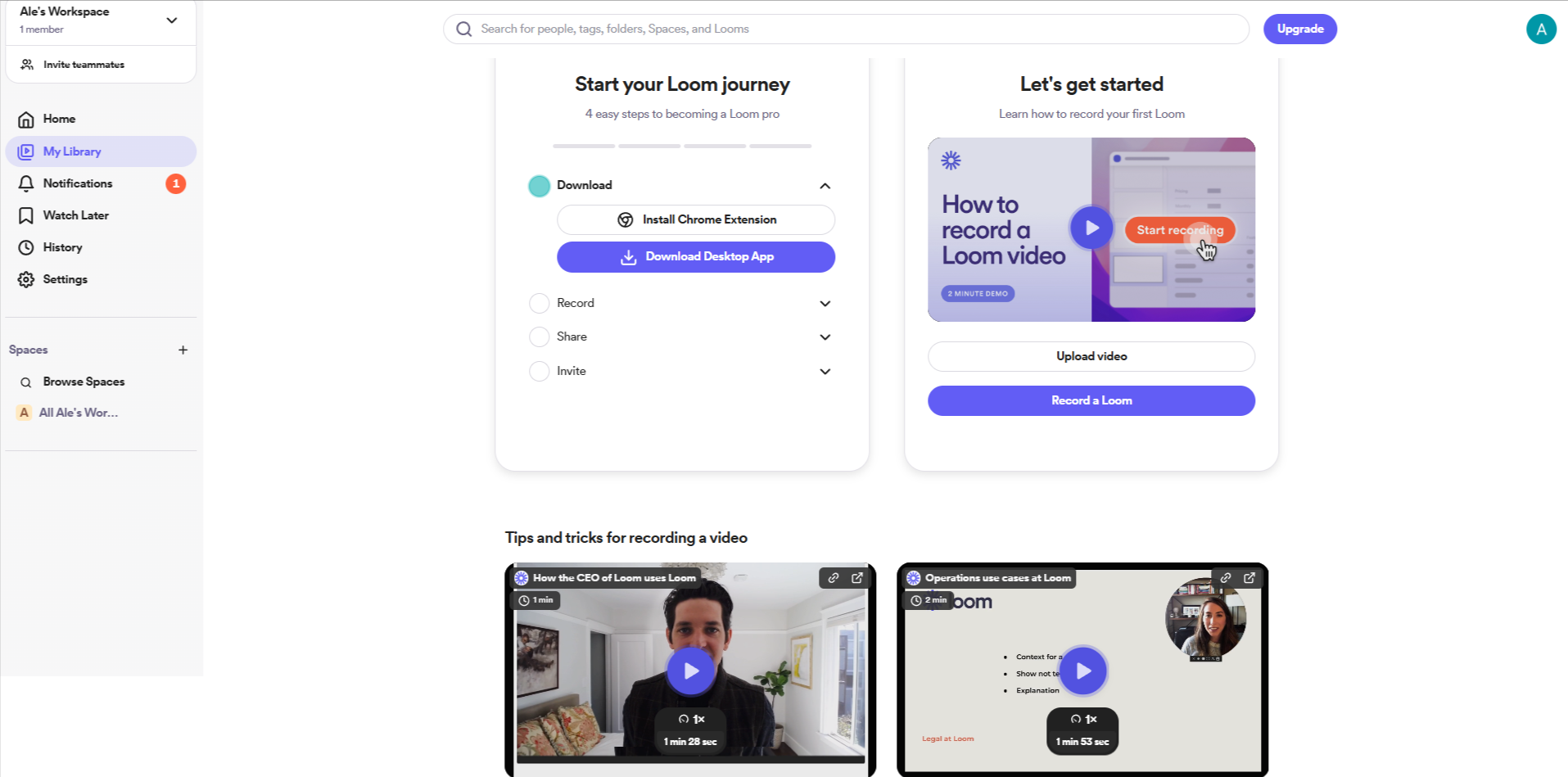Play the CEO of Loom video

pos(691,671)
